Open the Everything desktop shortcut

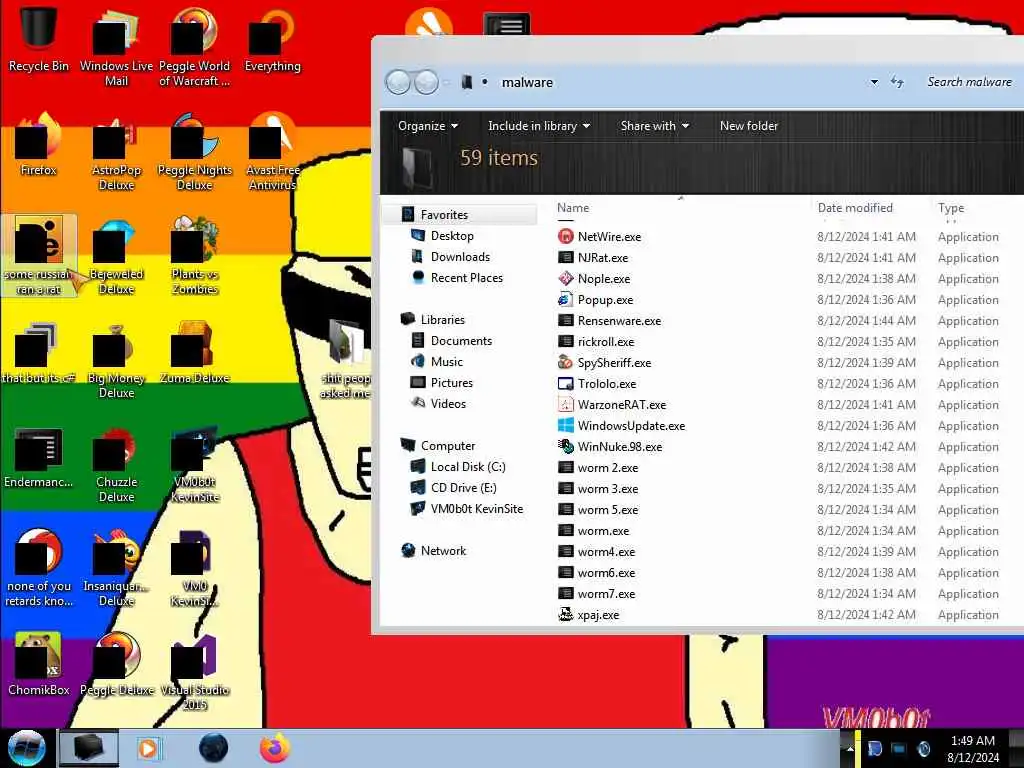pyautogui.click(x=272, y=38)
